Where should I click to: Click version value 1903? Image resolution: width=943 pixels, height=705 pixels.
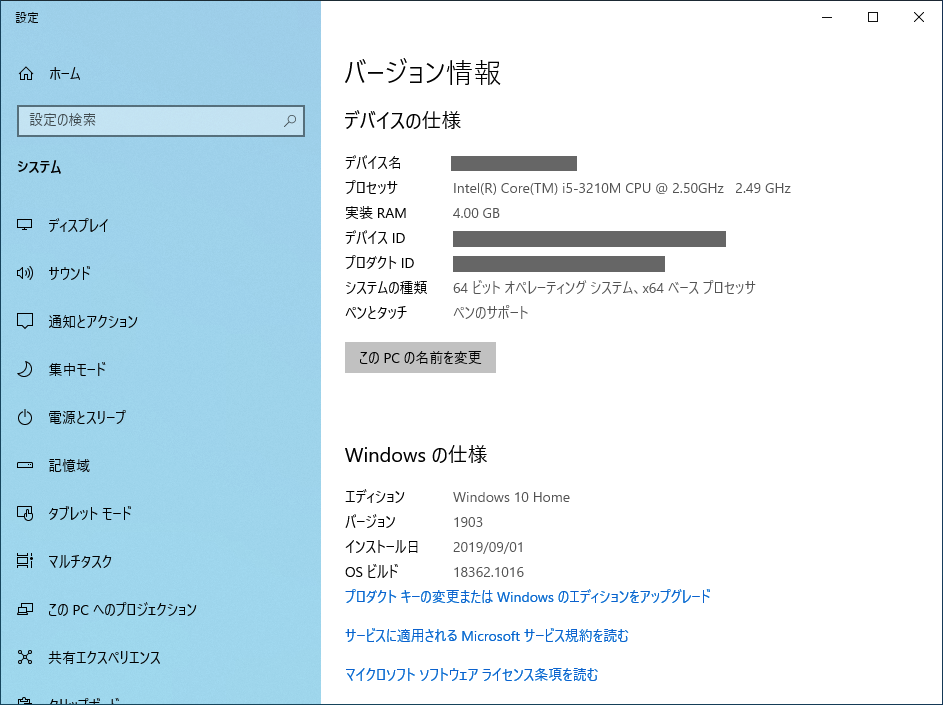click(x=467, y=522)
